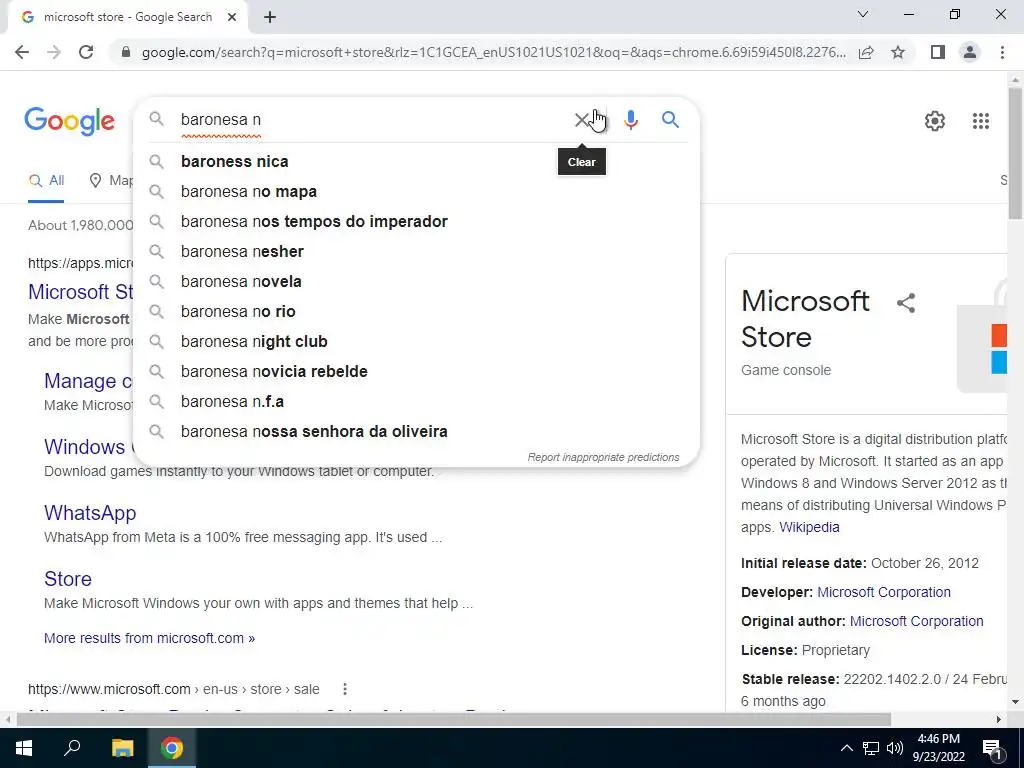Open Chrome side panel
1024x768 pixels.
point(938,52)
